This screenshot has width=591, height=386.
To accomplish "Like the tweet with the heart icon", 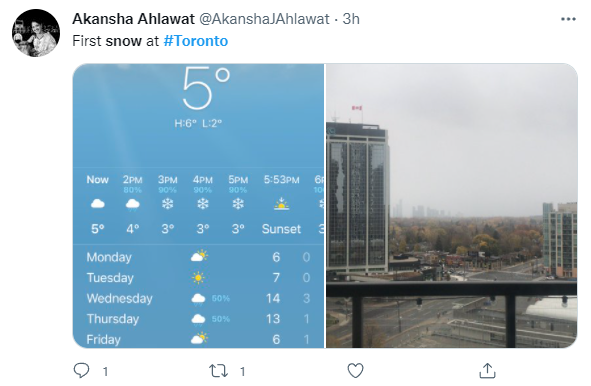I will pos(355,371).
